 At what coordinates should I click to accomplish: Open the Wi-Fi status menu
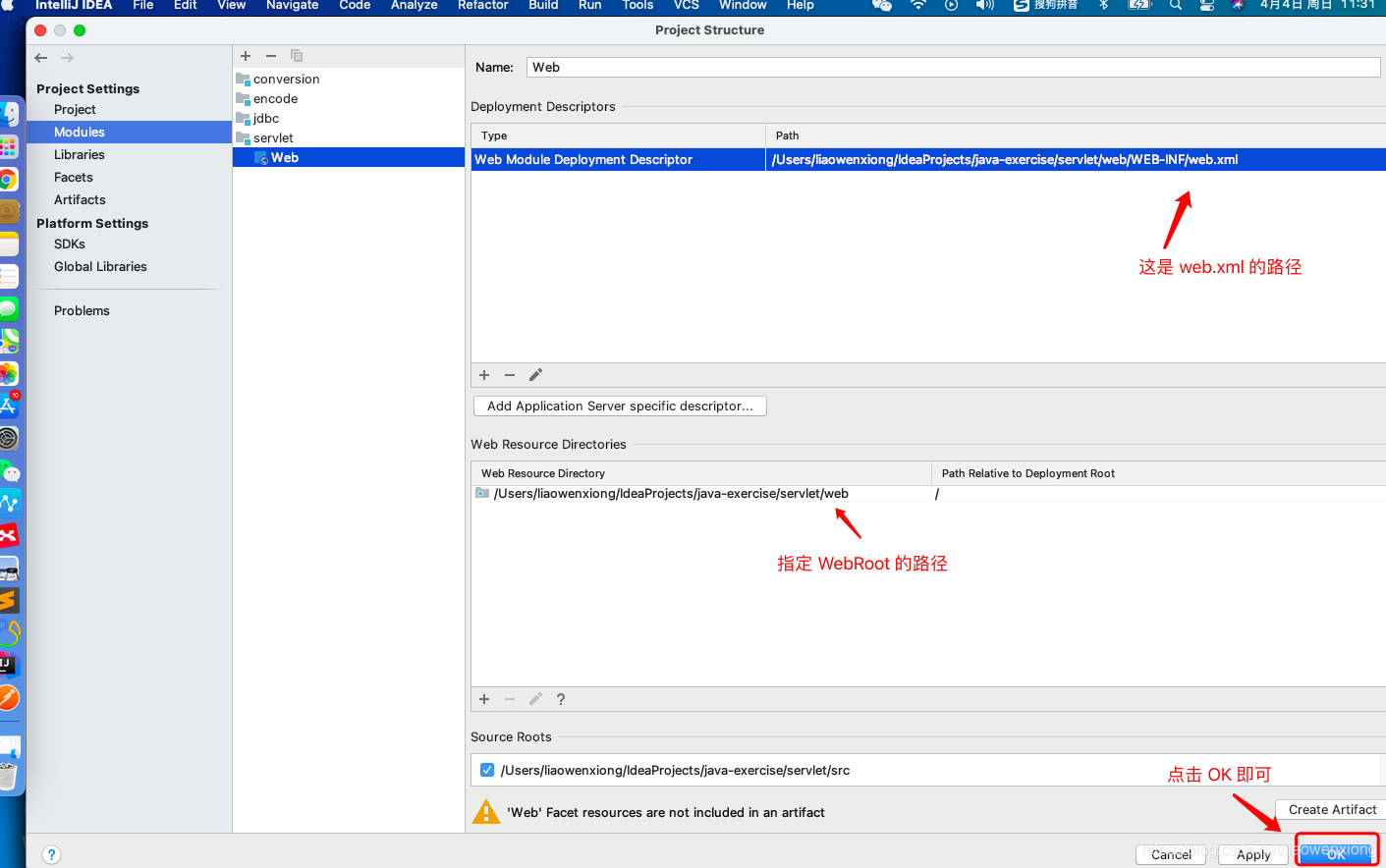point(918,5)
